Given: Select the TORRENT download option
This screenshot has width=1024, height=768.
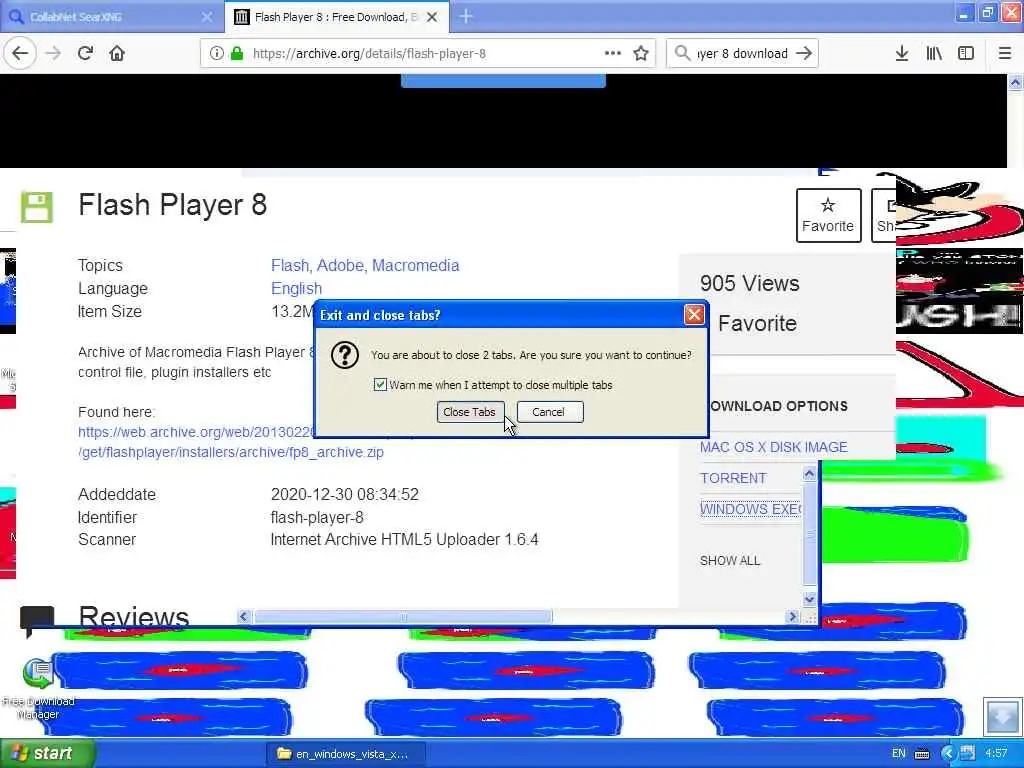Looking at the screenshot, I should (x=733, y=478).
